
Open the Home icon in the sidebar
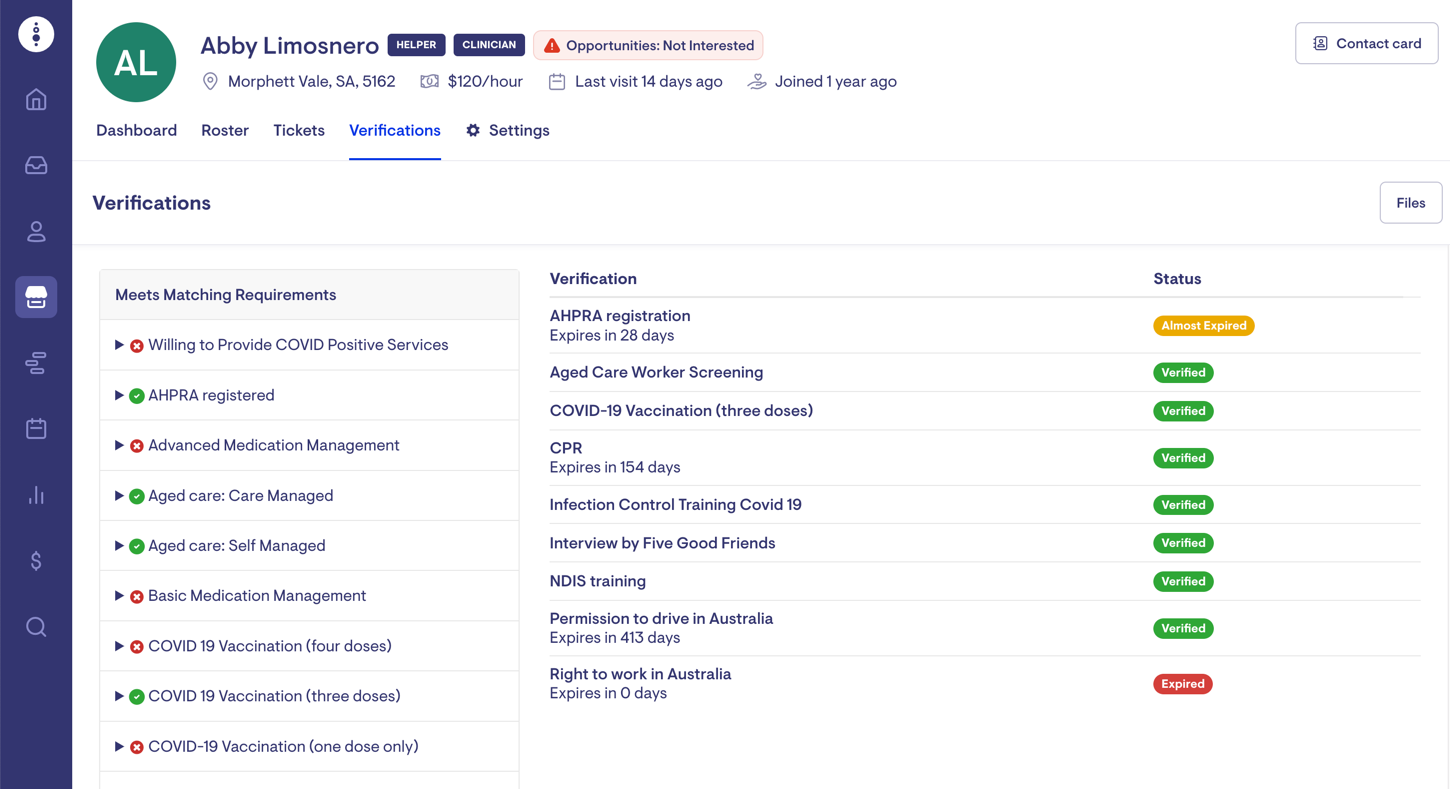36,100
